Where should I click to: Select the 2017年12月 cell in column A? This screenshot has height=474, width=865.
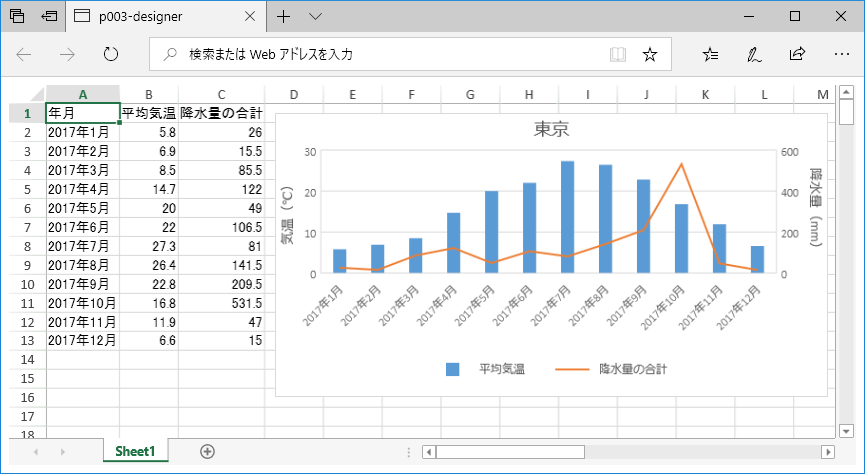(83, 340)
